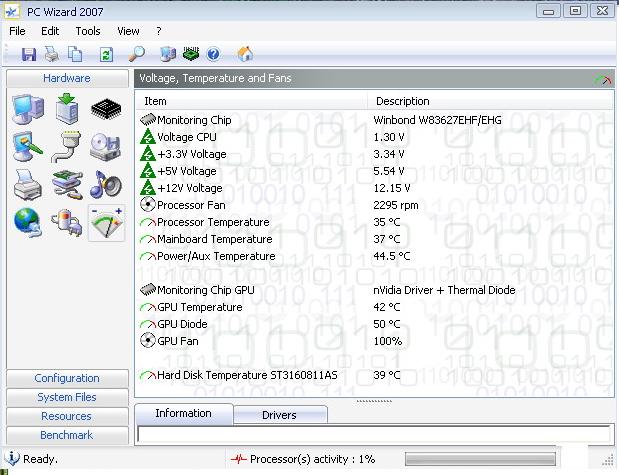Open the Printers icon in Hardware panel
Screen dimensions: 619x475
pyautogui.click(x=28, y=185)
